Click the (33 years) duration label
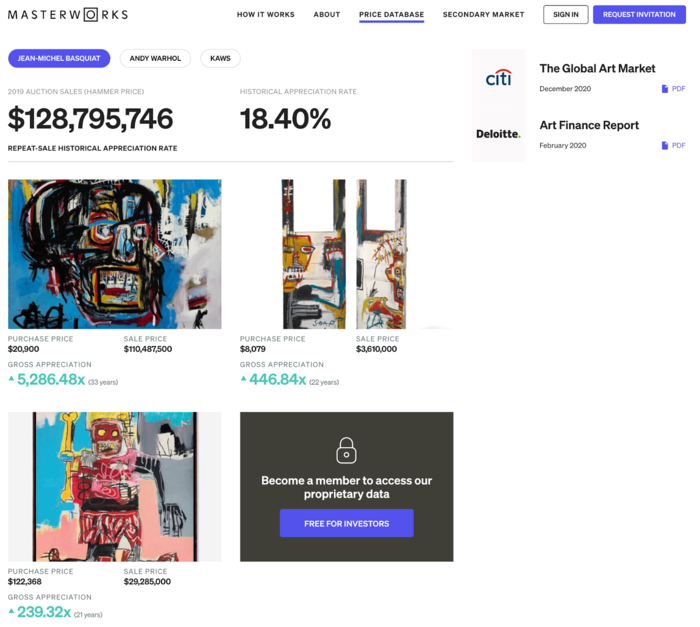 pyautogui.click(x=103, y=382)
